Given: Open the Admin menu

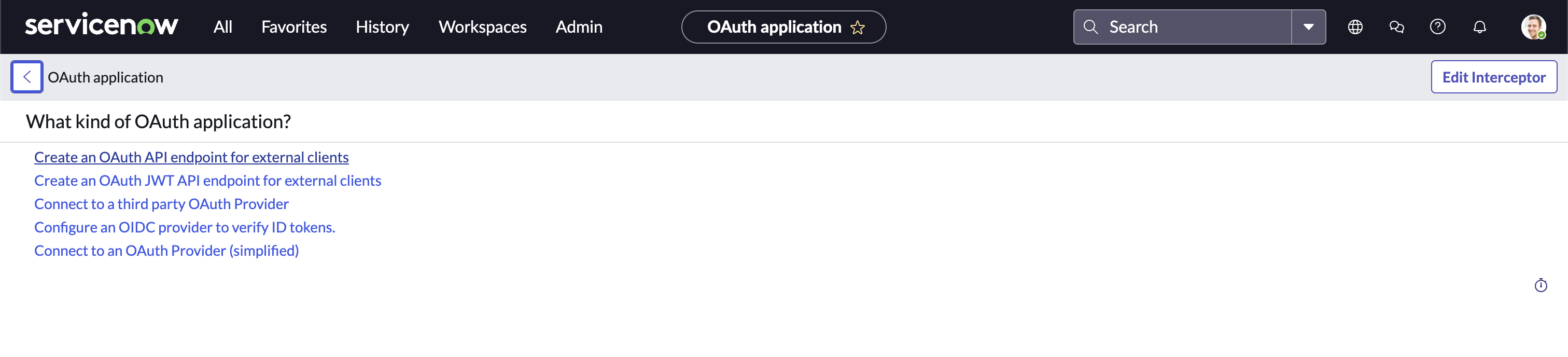Looking at the screenshot, I should coord(579,27).
